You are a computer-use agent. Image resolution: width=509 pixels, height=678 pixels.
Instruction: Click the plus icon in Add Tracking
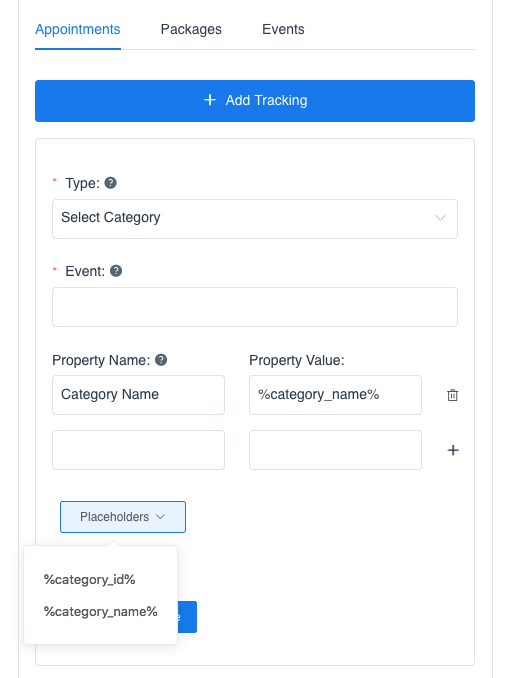(x=210, y=100)
